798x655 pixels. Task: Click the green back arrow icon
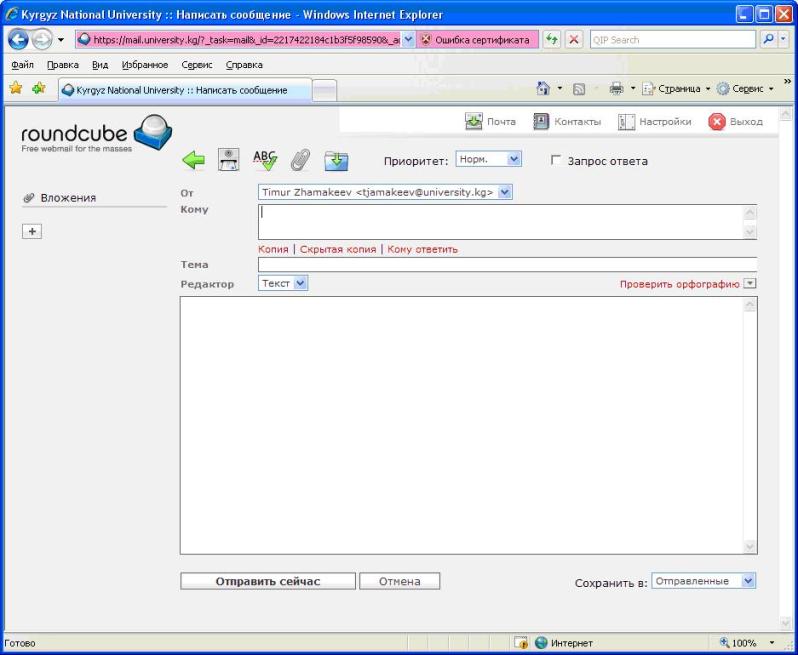coord(193,161)
